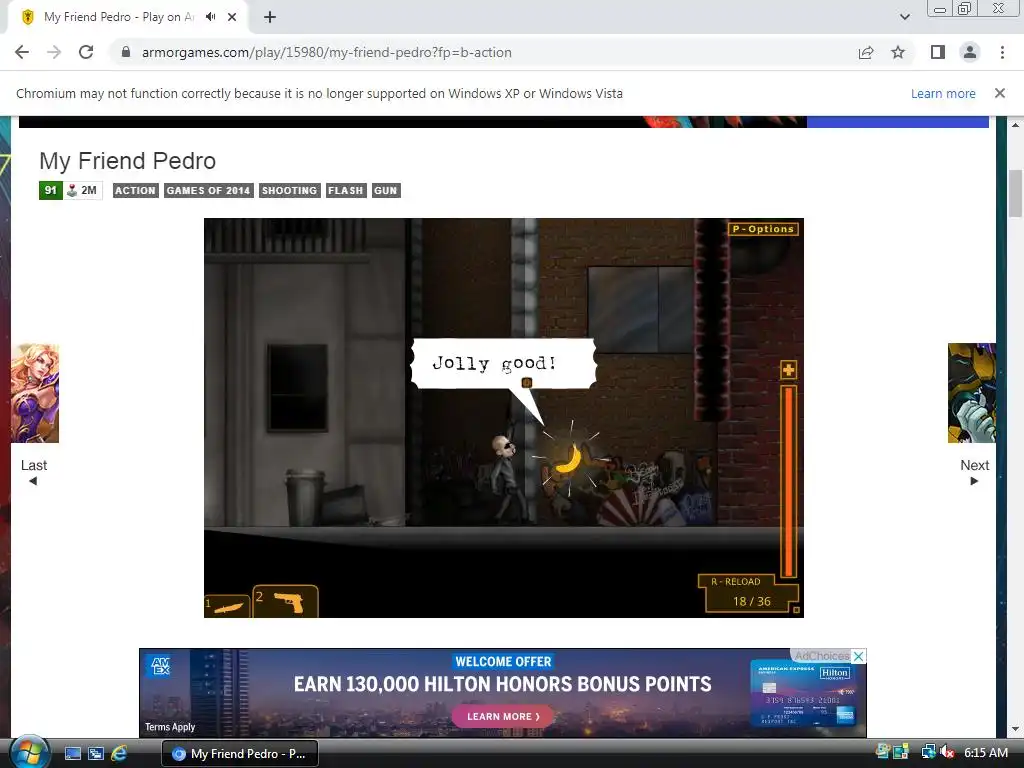Select pistol weapon slot 2
The image size is (1024, 768).
tap(285, 601)
